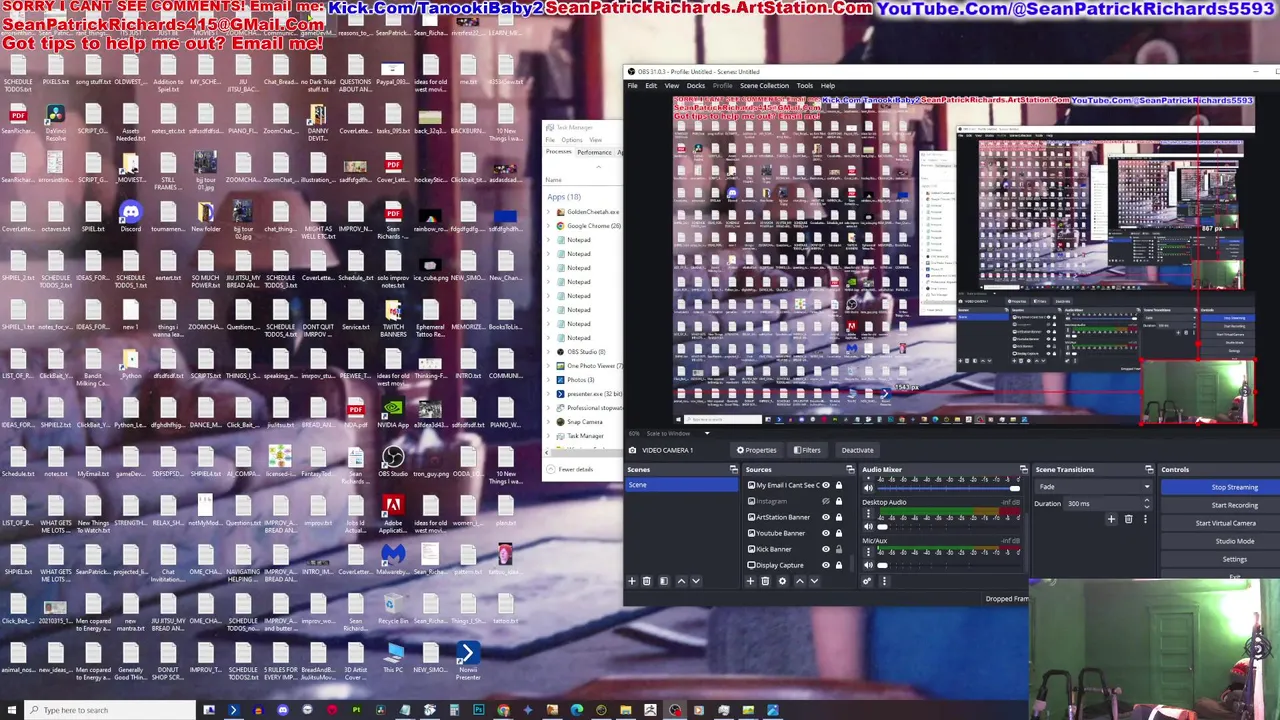Open scene filters icon in Scenes panel
1280x720 pixels.
(x=663, y=581)
